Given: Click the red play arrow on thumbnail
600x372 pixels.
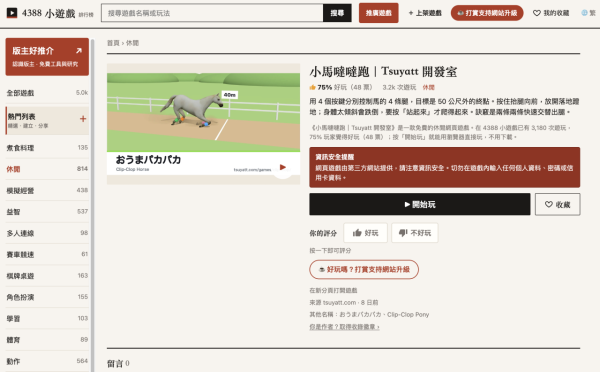Looking at the screenshot, I should 283,167.
